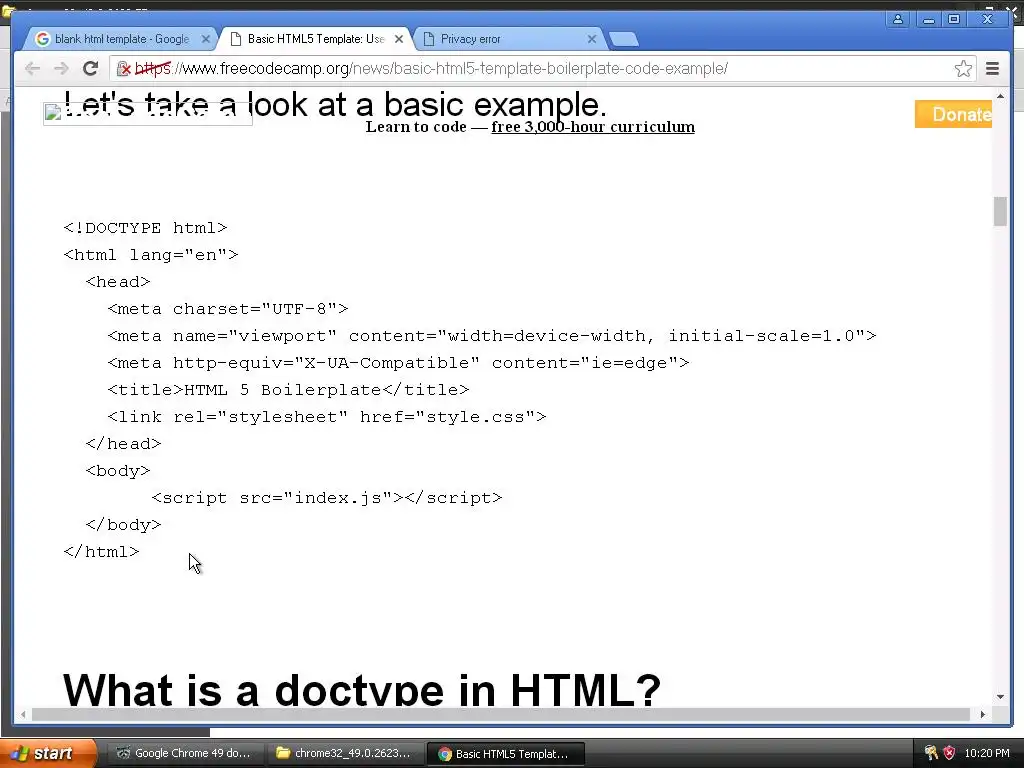Click the vertical scrollbar thumb

click(1000, 212)
